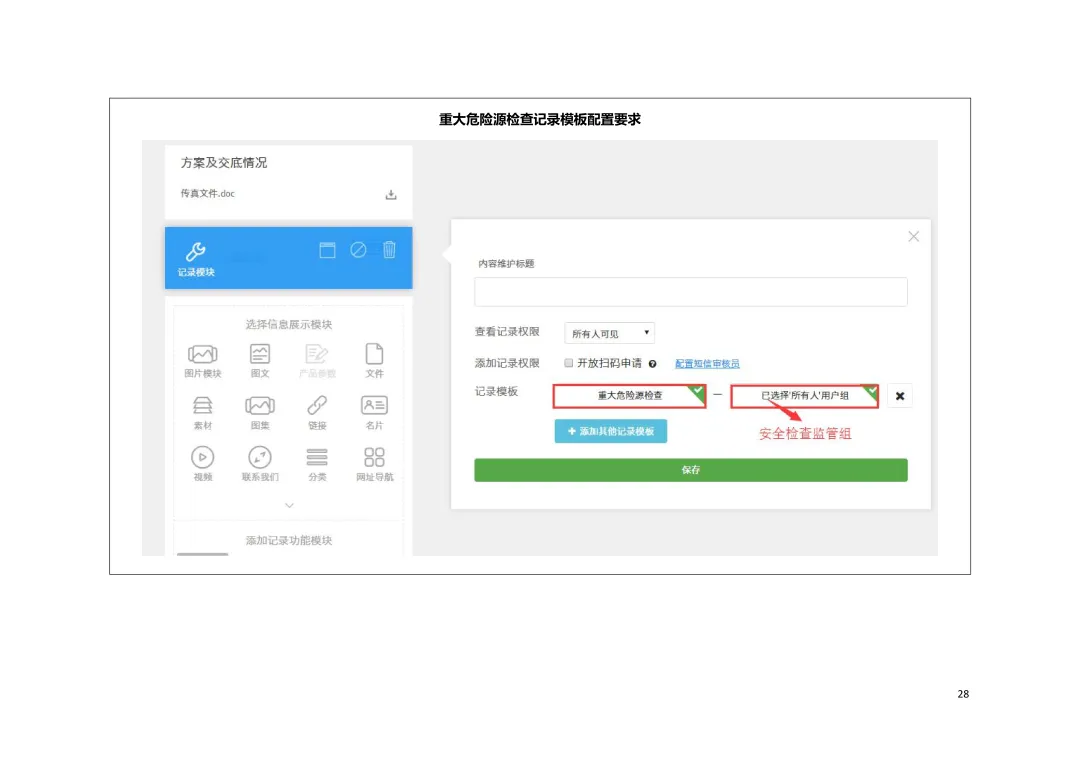
Task: Click the 传真文件.doc file name
Action: pyautogui.click(x=207, y=194)
